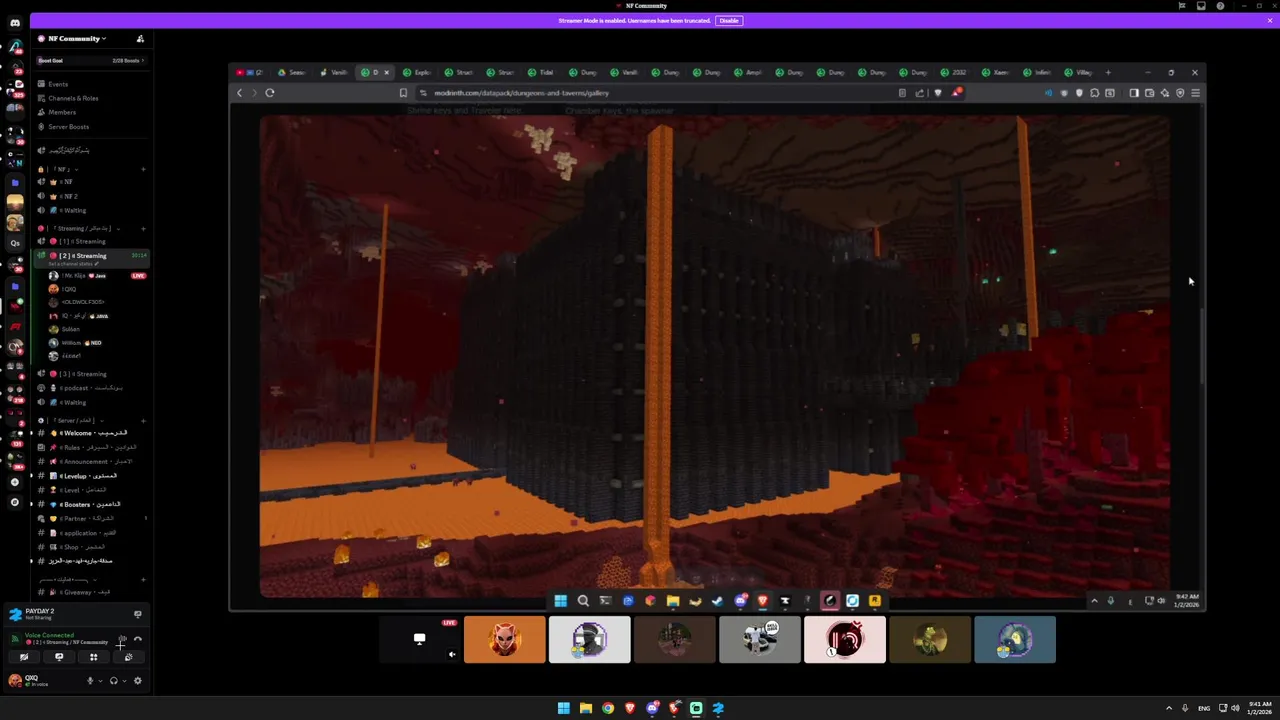Toggle noise suppression waveform icon
Image resolution: width=1280 pixels, height=720 pixels.
pyautogui.click(x=122, y=638)
